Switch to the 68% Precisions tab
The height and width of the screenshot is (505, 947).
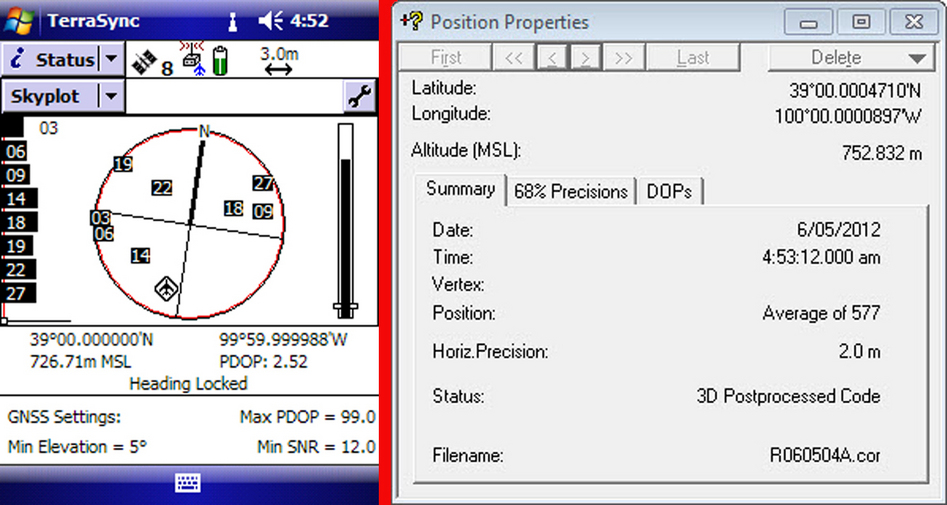[571, 192]
